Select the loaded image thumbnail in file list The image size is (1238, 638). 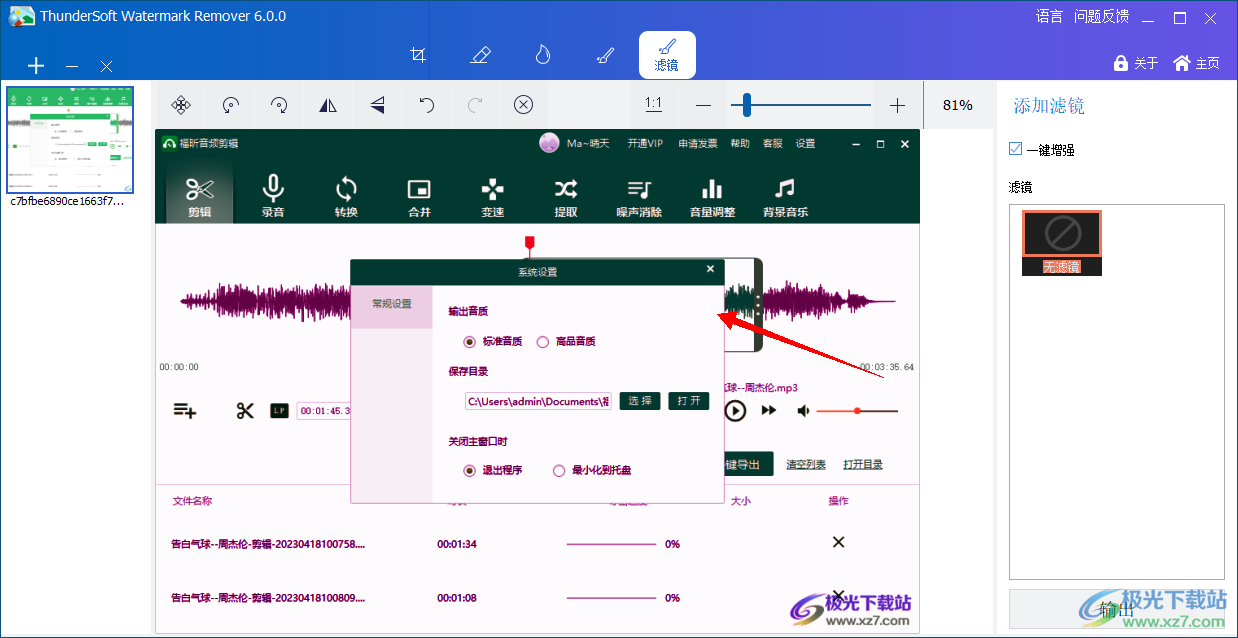[x=70, y=139]
